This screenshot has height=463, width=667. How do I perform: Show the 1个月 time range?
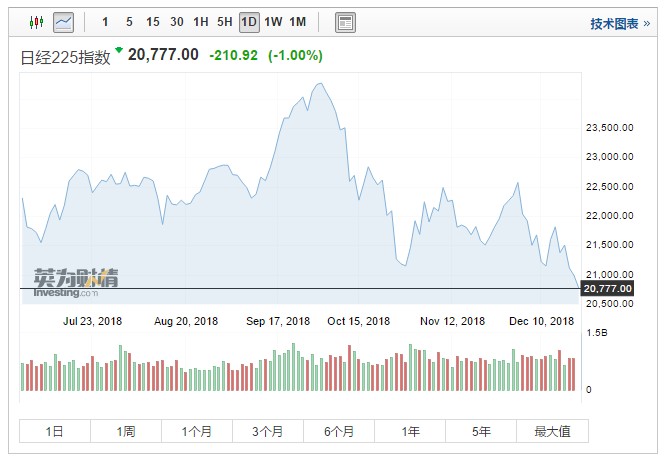197,431
